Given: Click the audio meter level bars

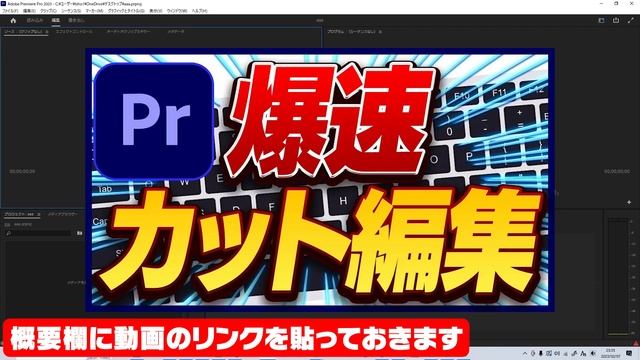Looking at the screenshot, I should tap(618, 276).
